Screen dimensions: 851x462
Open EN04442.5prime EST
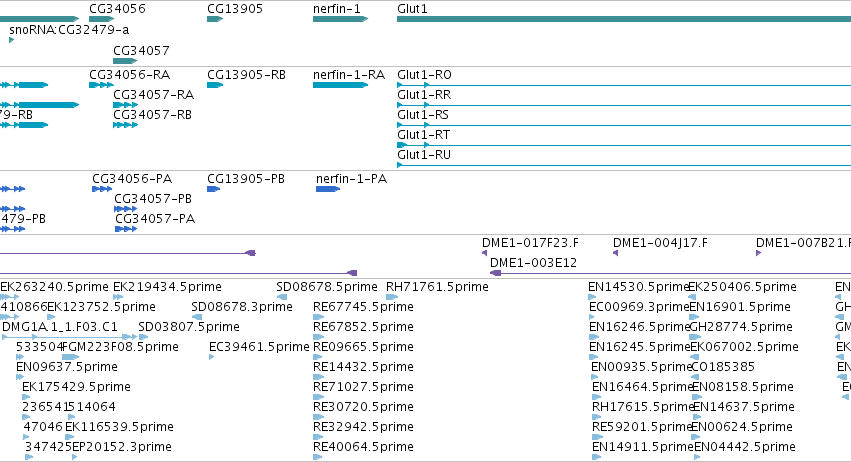tap(745, 447)
